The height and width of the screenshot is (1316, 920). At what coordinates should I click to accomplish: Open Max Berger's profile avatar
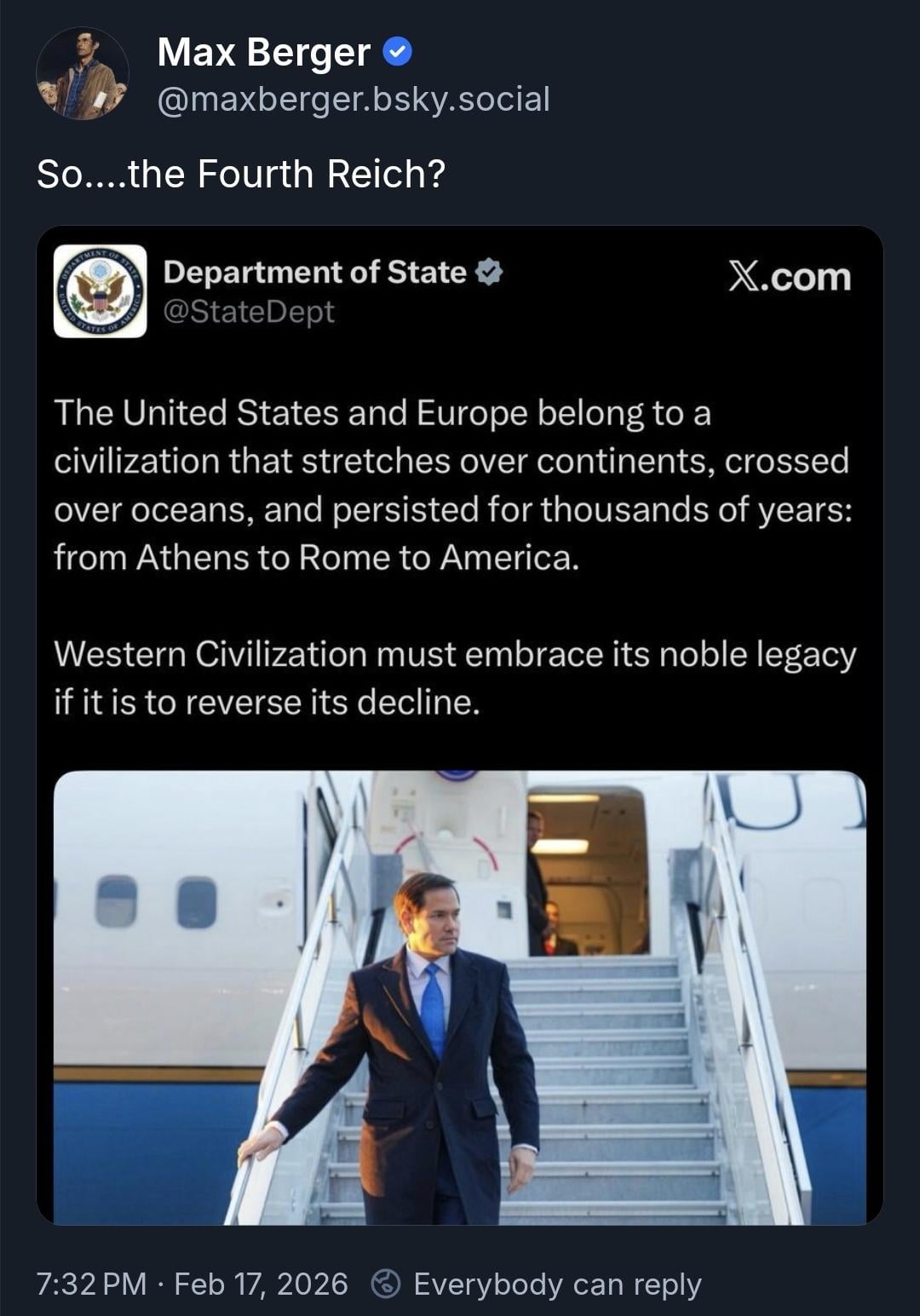click(83, 73)
